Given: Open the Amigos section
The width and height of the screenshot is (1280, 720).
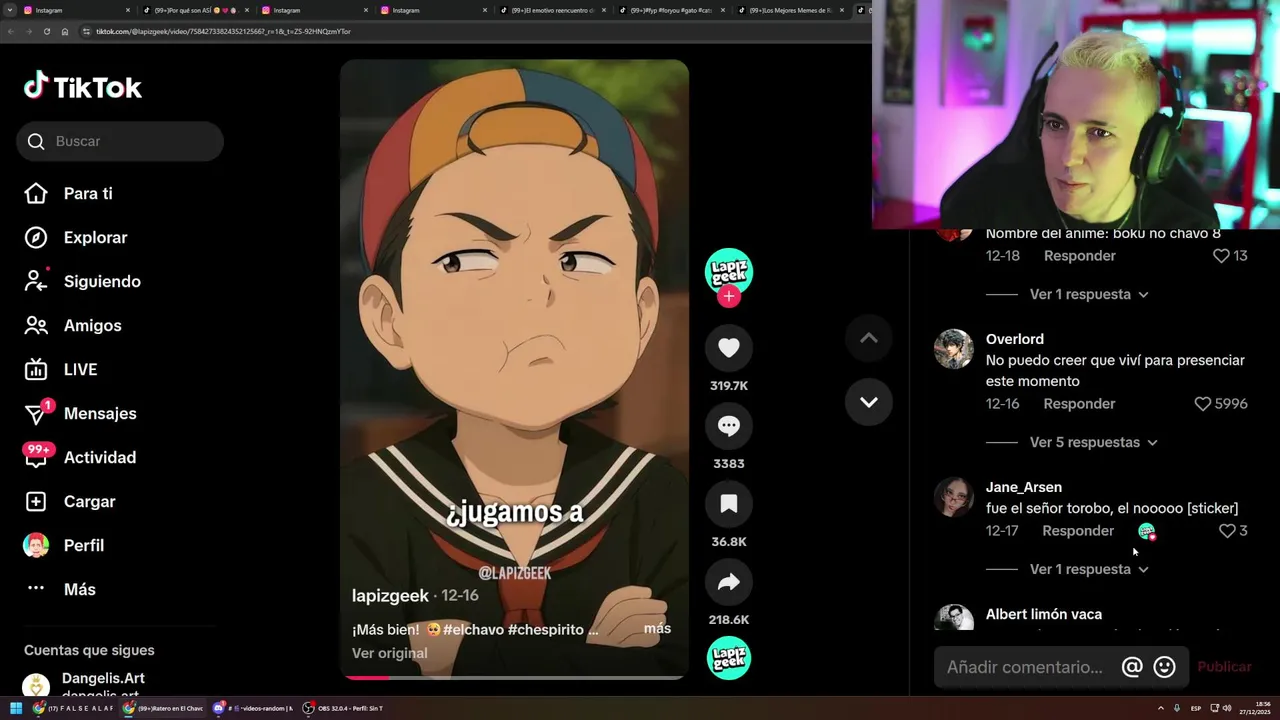Looking at the screenshot, I should pyautogui.click(x=73, y=325).
